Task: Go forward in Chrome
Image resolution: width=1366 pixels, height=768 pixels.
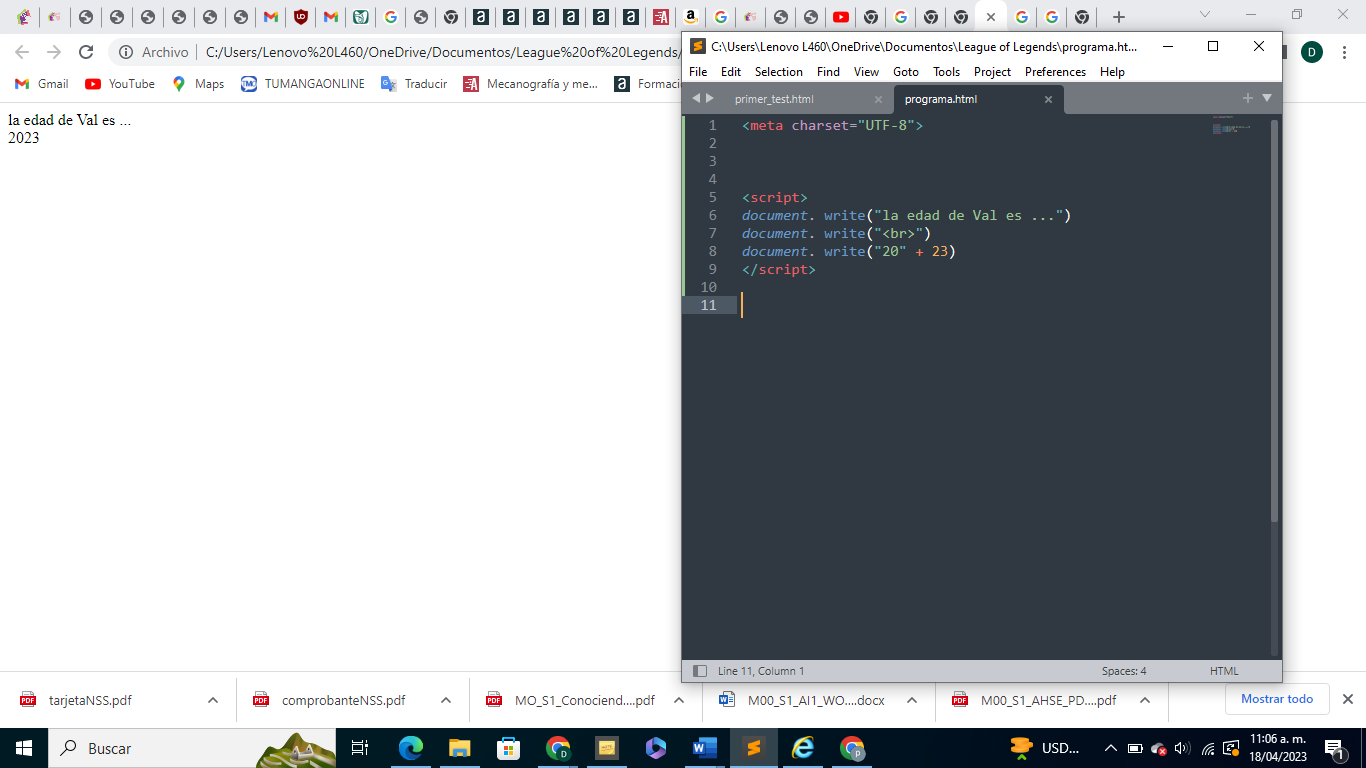Action: click(x=53, y=52)
